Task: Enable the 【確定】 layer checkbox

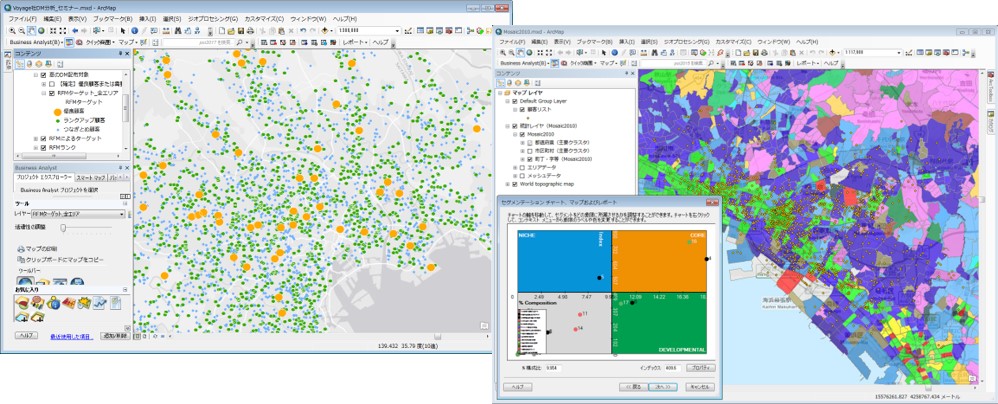Action: tap(52, 84)
